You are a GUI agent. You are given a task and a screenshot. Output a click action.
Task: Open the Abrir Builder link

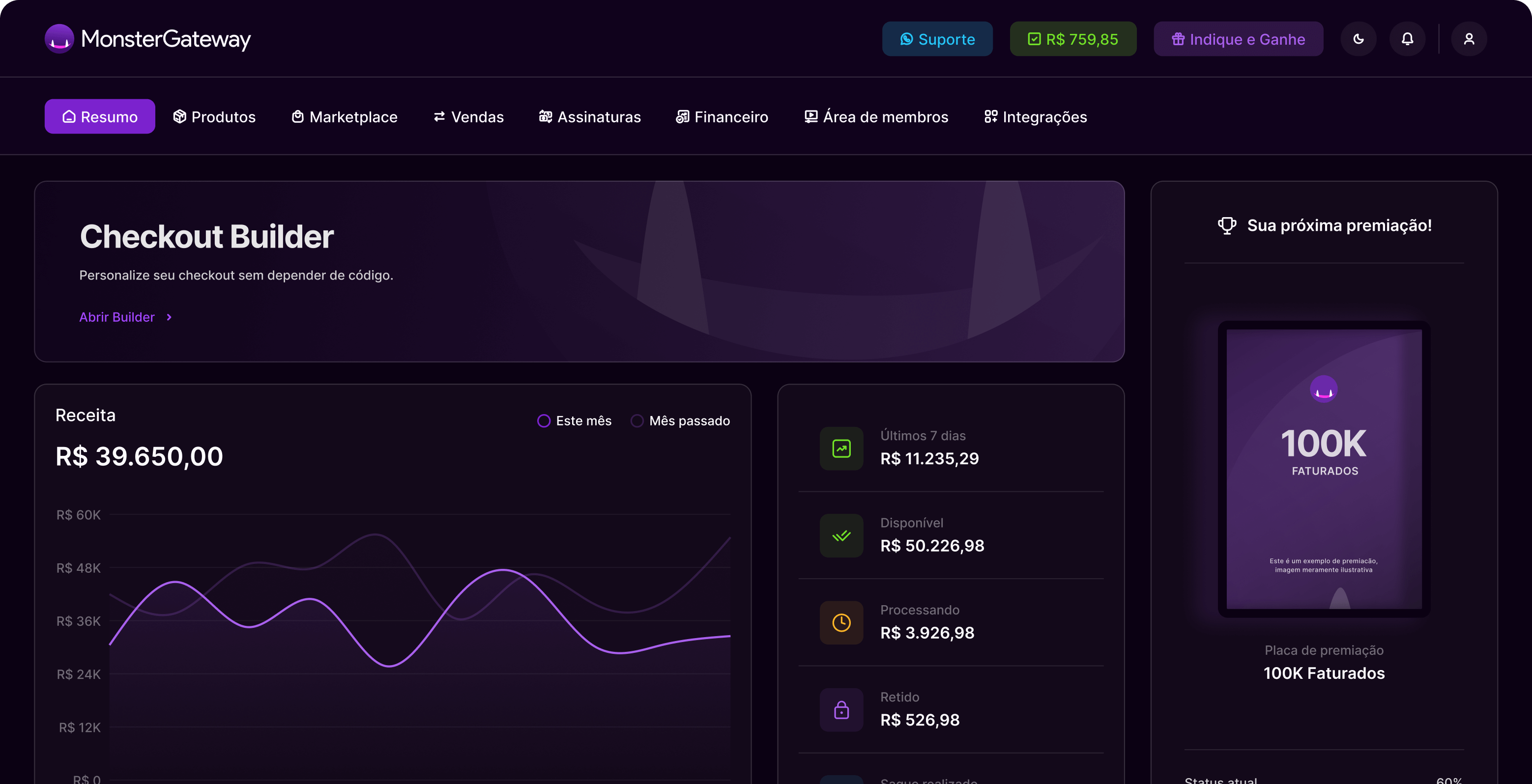[117, 317]
